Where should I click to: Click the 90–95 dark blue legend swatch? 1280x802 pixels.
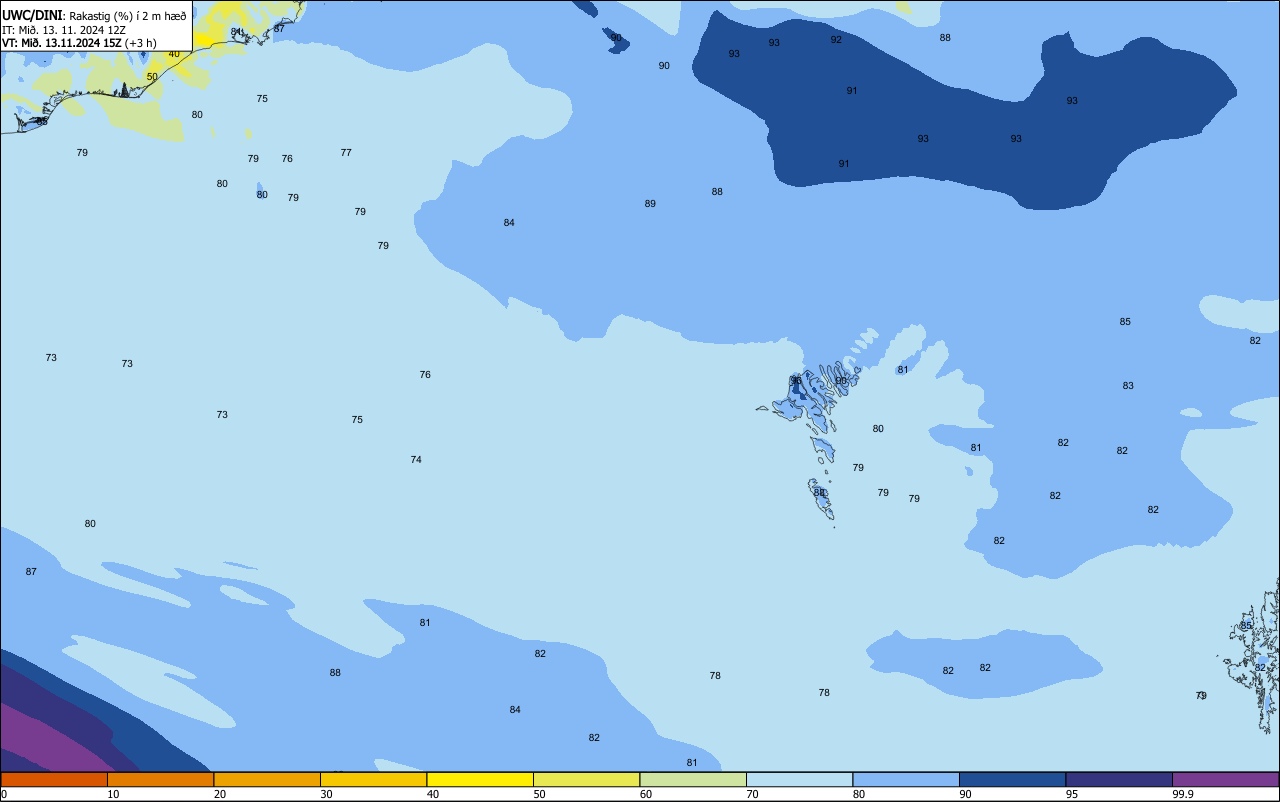(1012, 779)
